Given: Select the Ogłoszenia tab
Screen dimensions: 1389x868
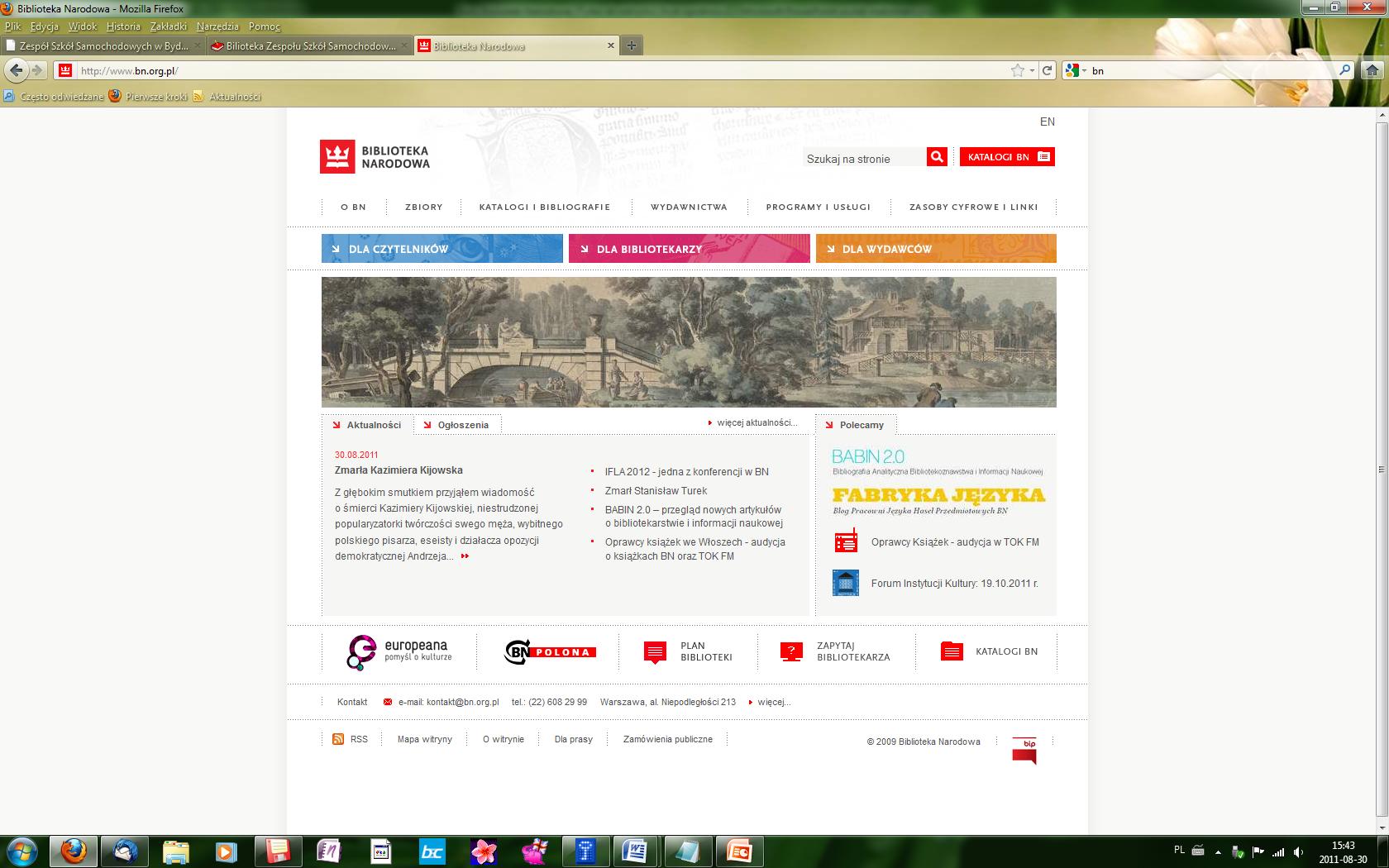Looking at the screenshot, I should (x=456, y=425).
